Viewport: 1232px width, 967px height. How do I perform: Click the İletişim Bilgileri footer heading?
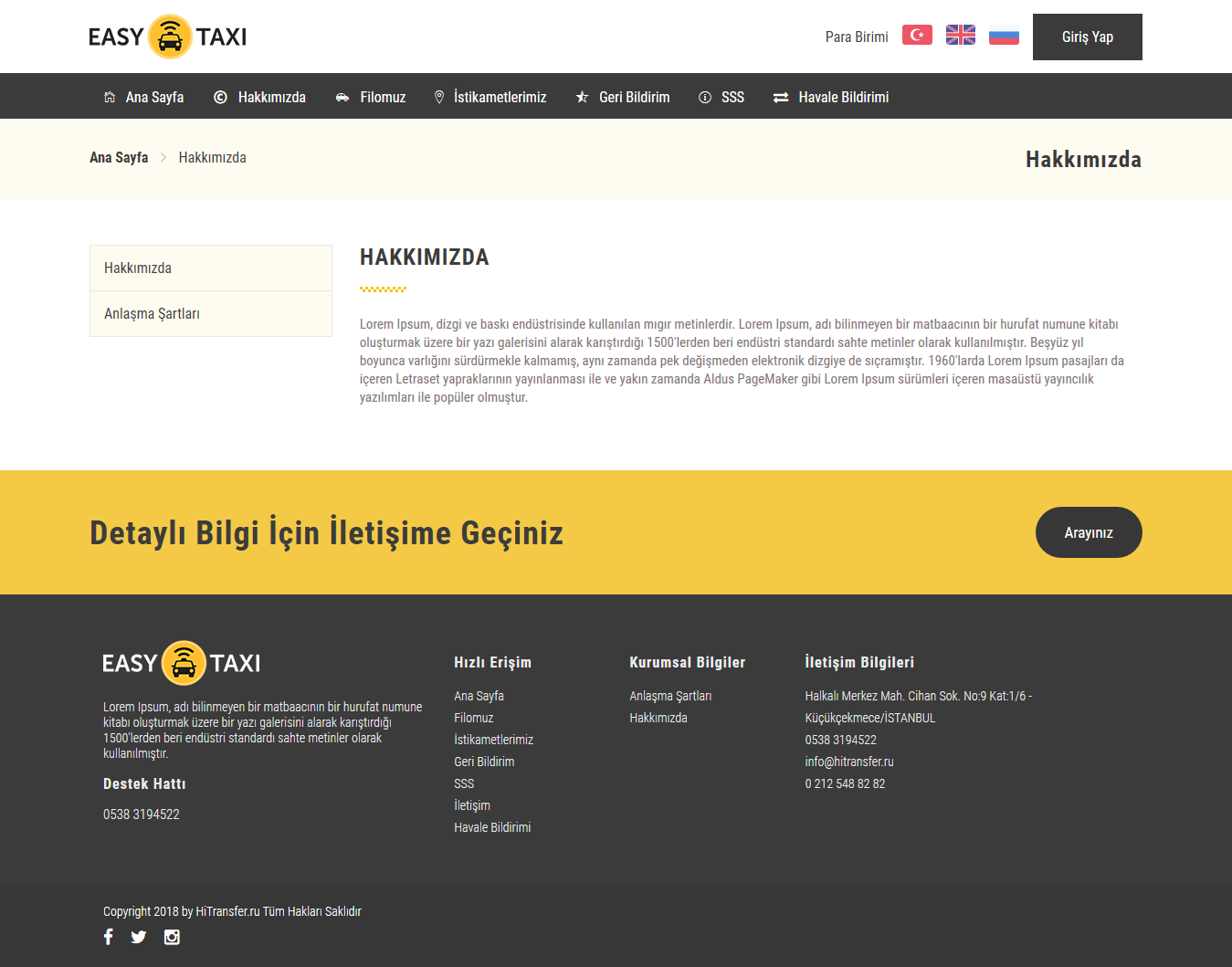pyautogui.click(x=859, y=662)
